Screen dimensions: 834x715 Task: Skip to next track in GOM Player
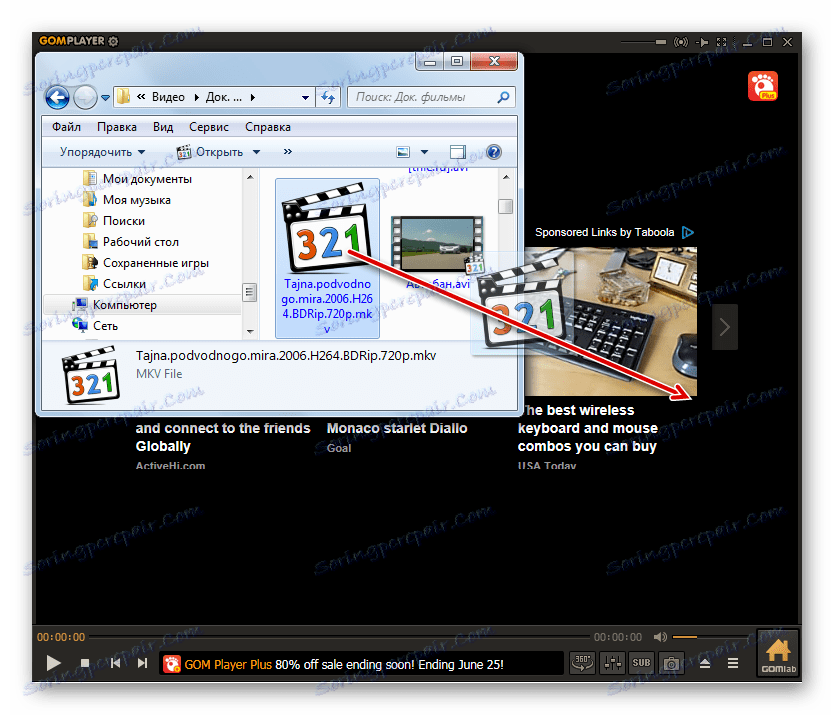(x=142, y=663)
